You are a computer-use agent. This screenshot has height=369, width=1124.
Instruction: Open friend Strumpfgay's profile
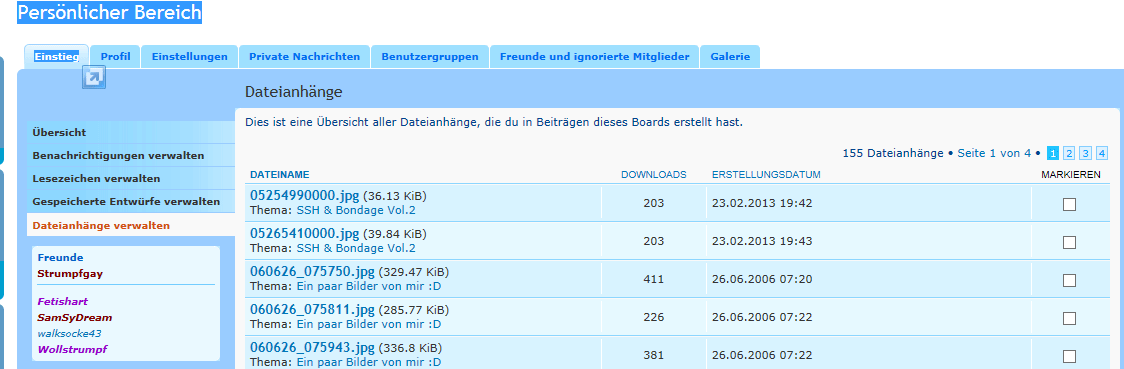(70, 273)
